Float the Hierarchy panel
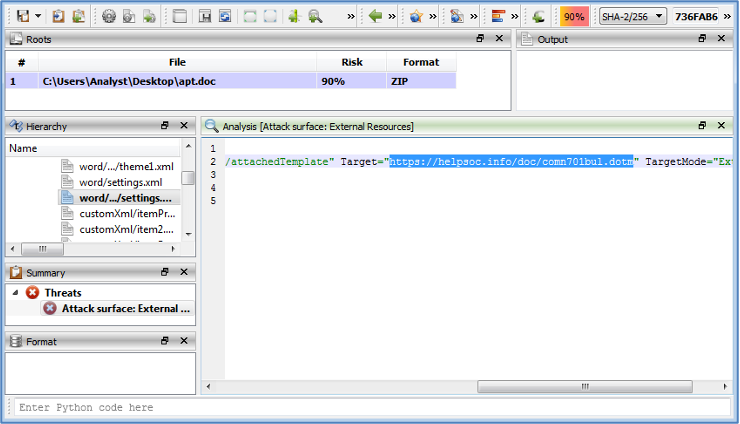 165,125
